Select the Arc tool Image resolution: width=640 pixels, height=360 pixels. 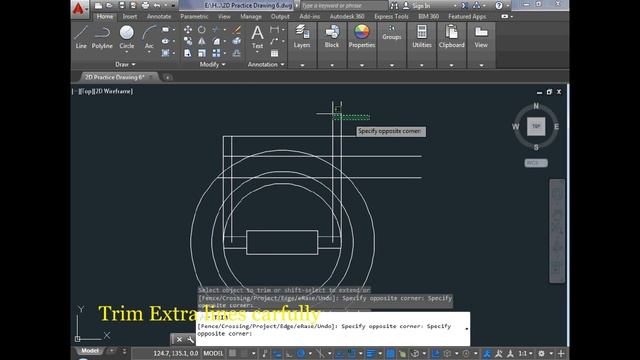(149, 36)
